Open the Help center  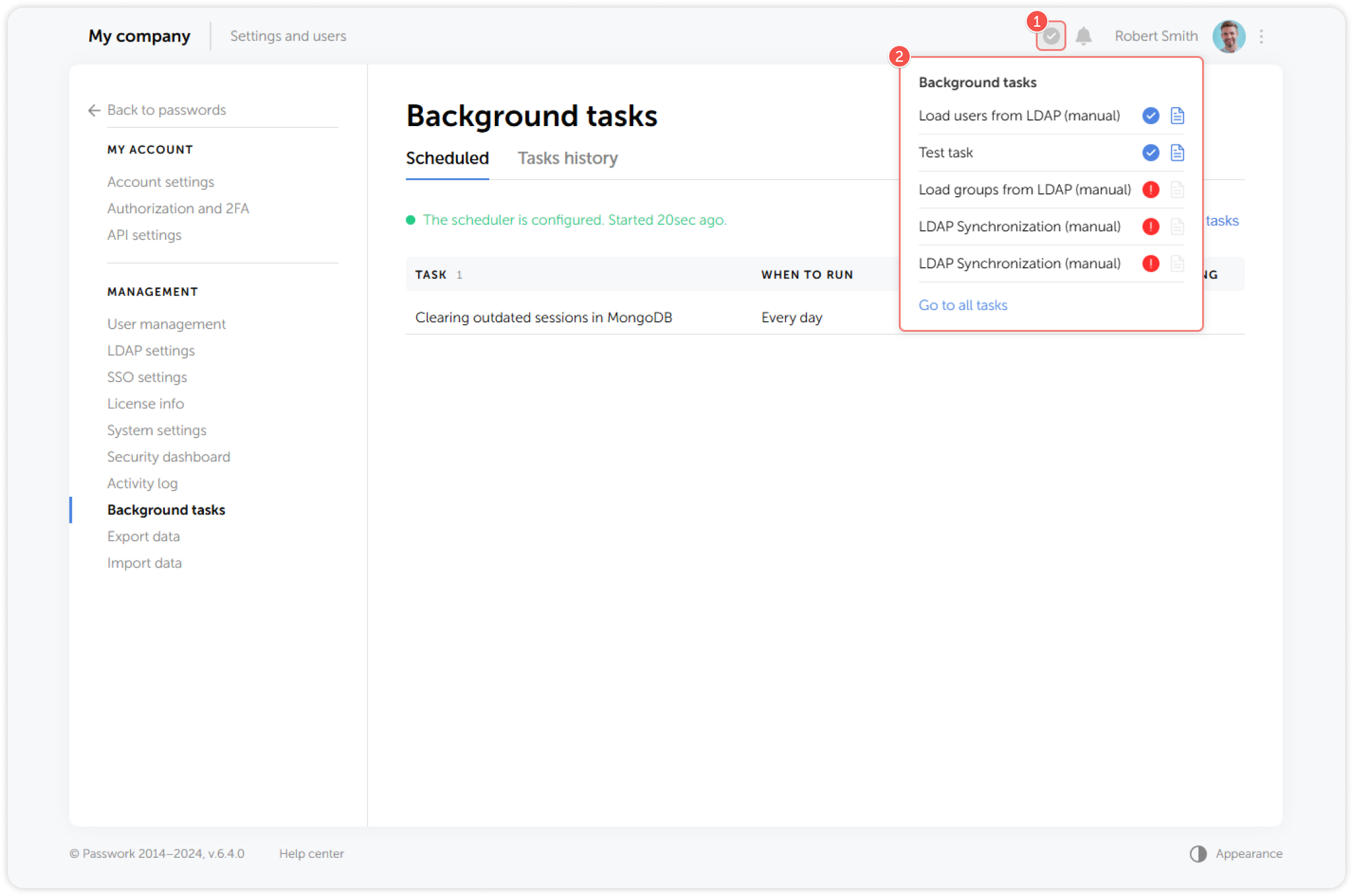311,853
